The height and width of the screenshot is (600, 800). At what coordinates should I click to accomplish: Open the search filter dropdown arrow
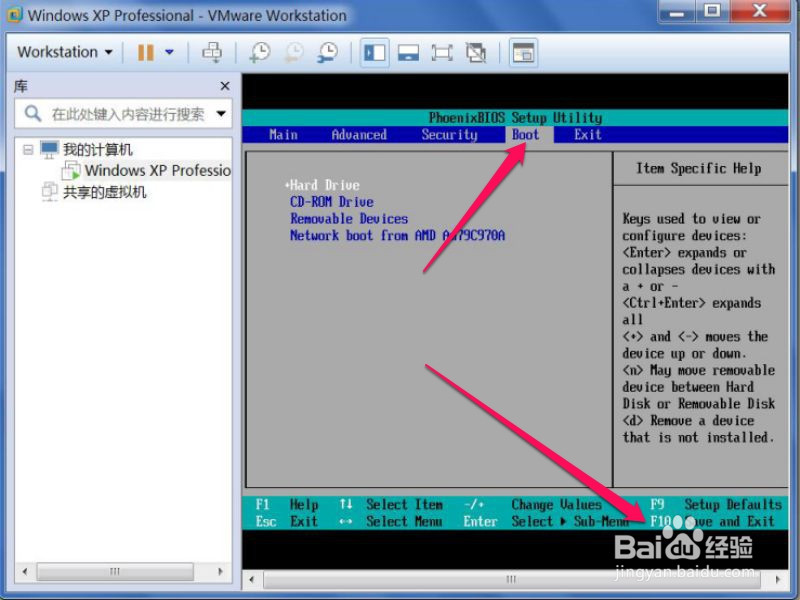click(x=221, y=113)
